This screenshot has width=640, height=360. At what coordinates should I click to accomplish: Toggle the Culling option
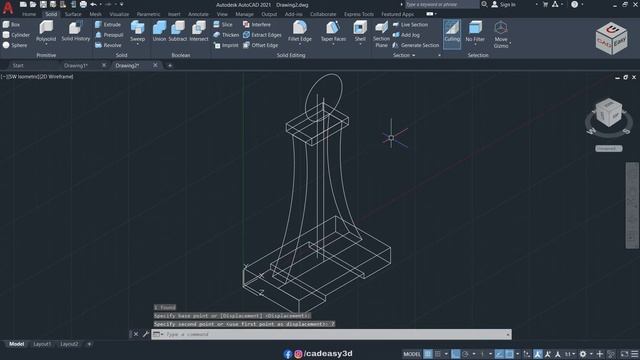coord(452,34)
